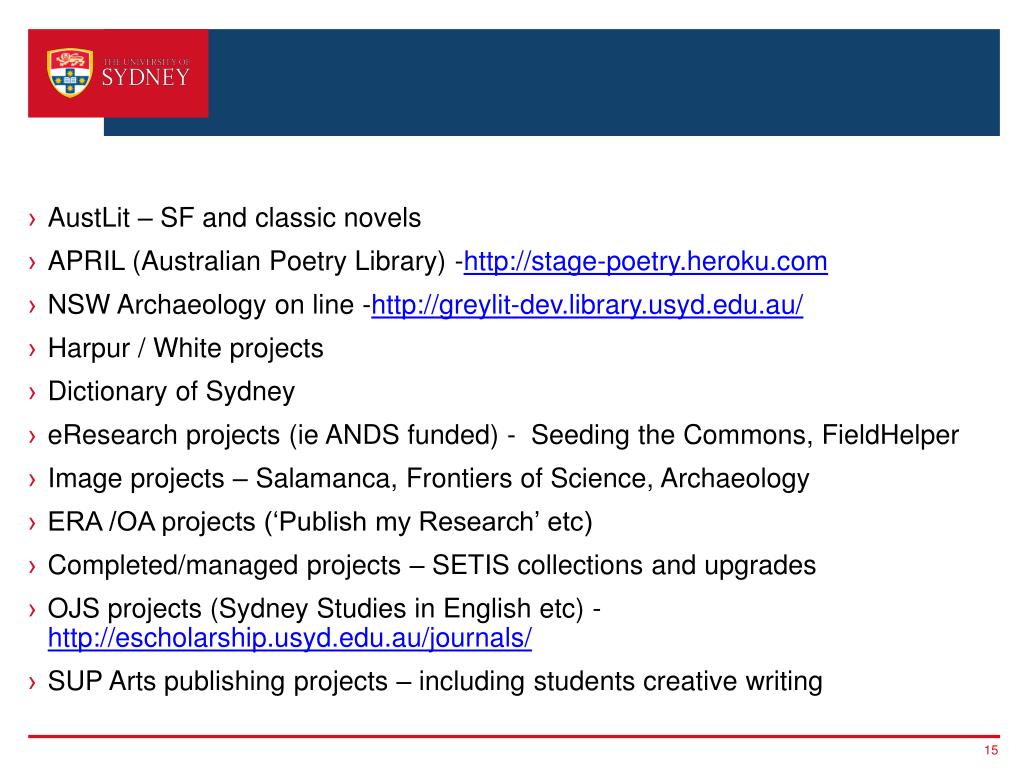This screenshot has width=1024, height=768.
Task: Follow the escholarship.usyd.edu.au/journals link
Action: pos(290,638)
